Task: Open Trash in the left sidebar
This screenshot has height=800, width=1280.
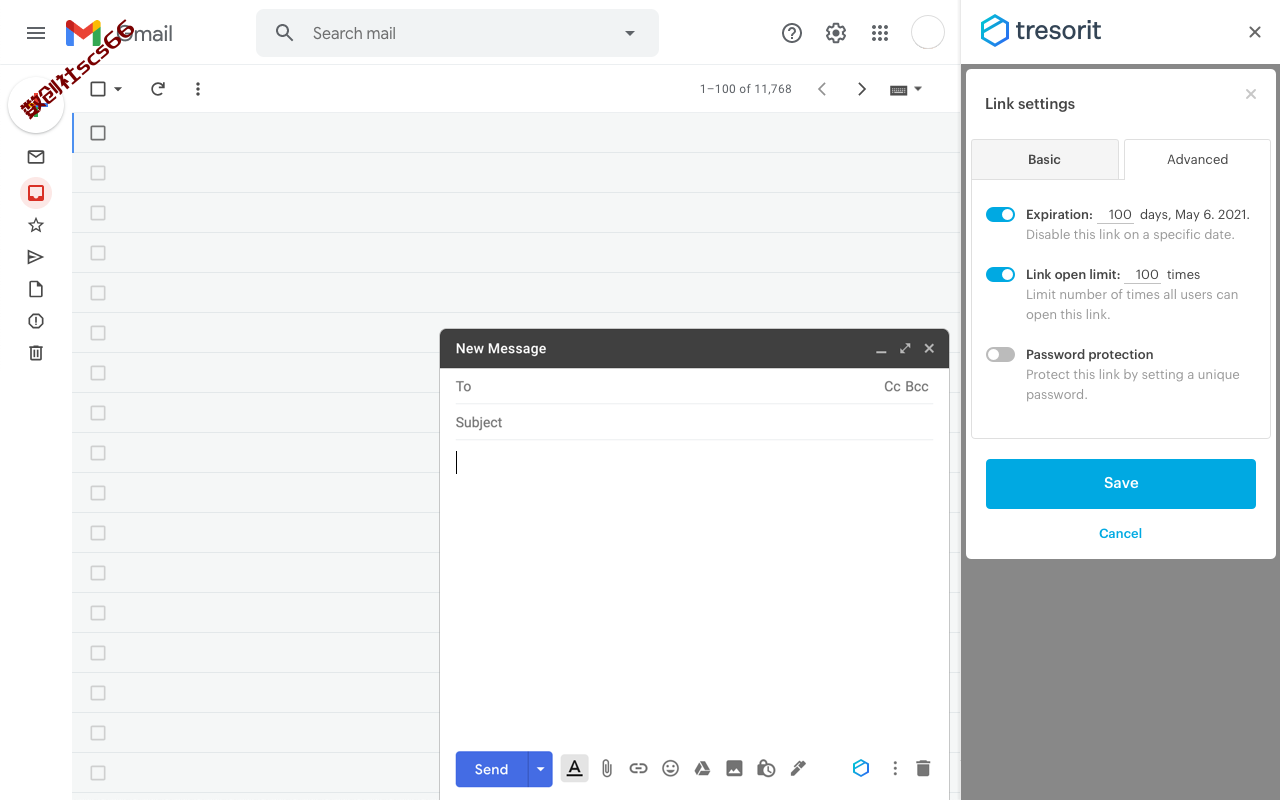Action: coord(36,353)
